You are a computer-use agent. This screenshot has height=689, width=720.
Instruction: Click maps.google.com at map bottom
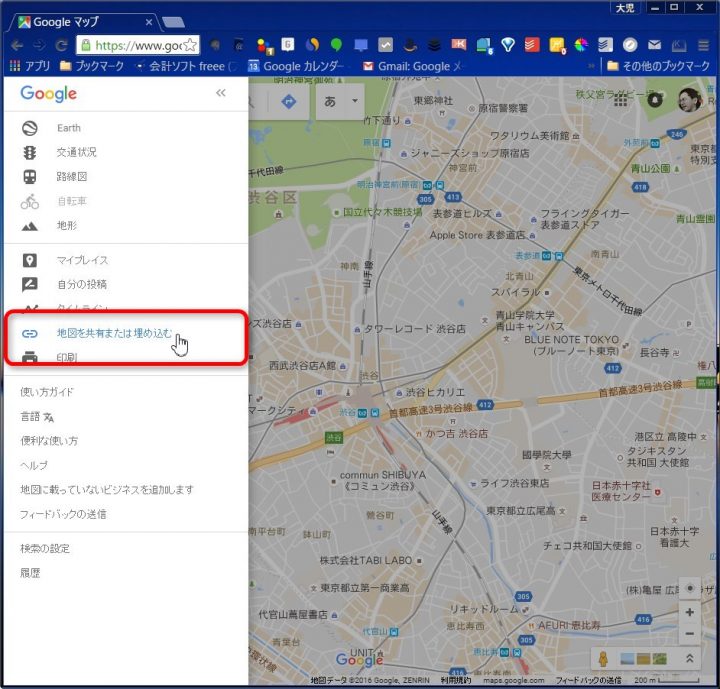[513, 680]
